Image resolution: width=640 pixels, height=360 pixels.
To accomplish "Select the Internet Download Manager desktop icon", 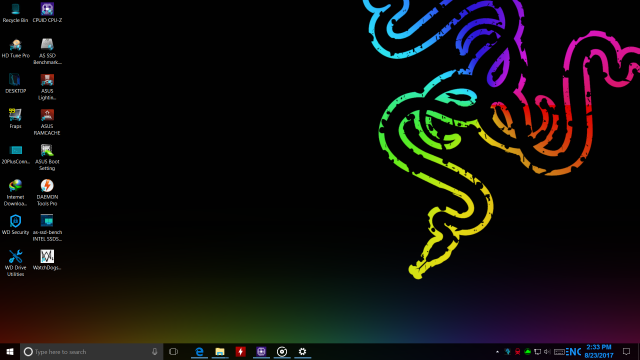I will tap(16, 193).
